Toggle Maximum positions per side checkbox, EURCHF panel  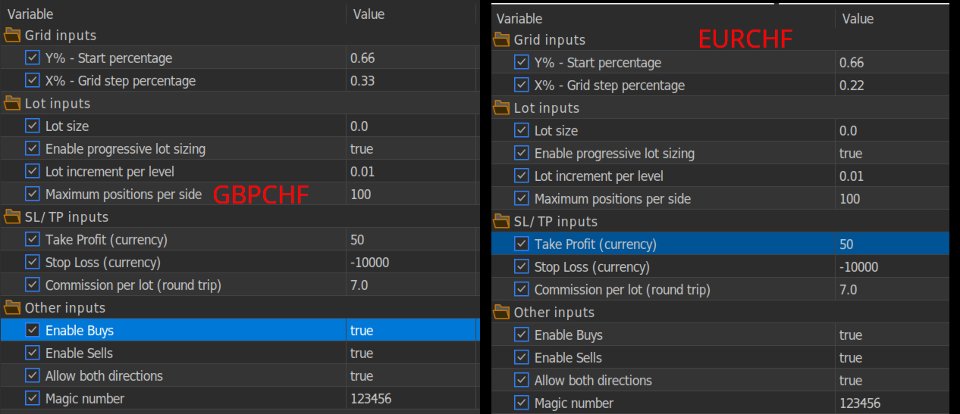click(521, 198)
